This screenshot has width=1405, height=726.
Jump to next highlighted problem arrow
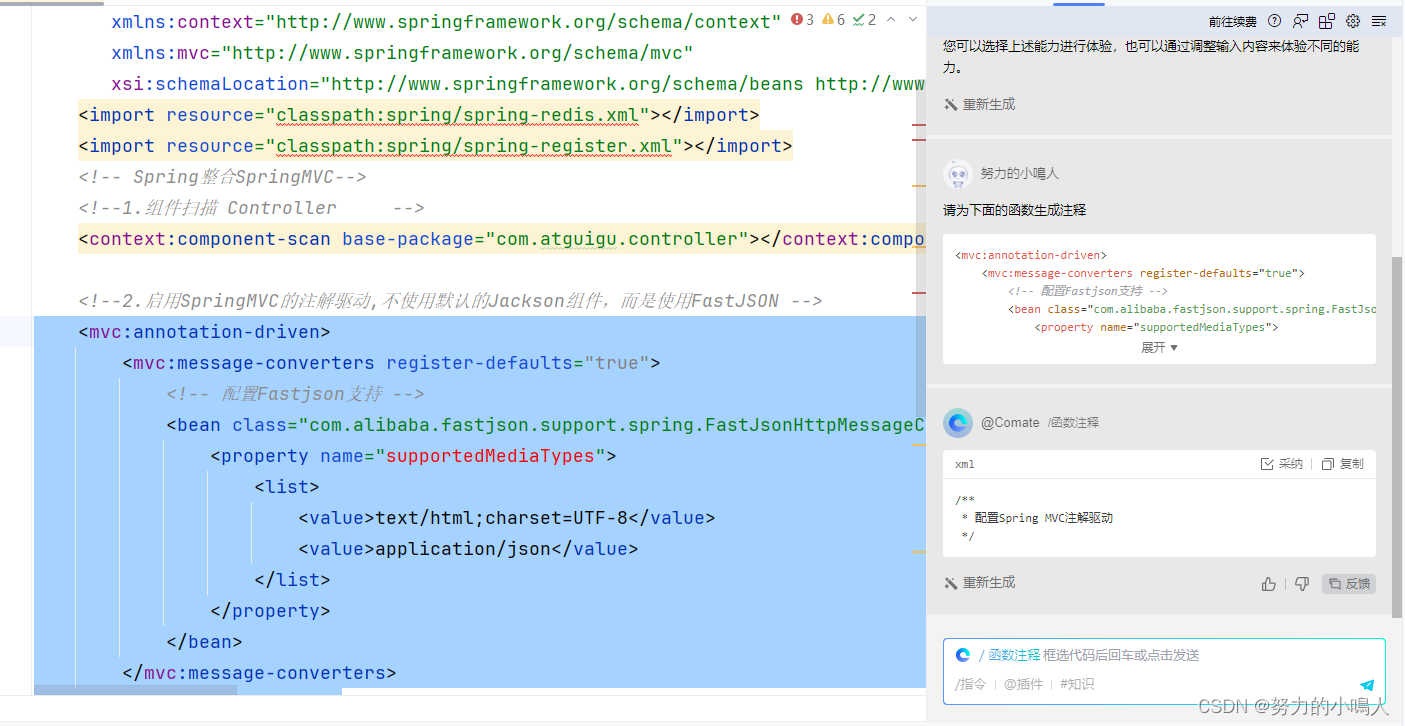[913, 20]
